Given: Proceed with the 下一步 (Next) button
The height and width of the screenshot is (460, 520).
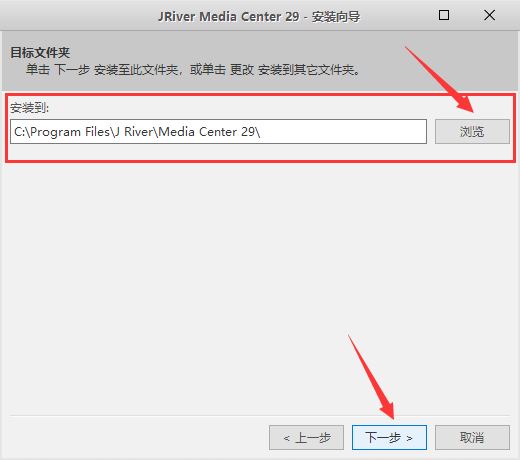Looking at the screenshot, I should pos(389,437).
